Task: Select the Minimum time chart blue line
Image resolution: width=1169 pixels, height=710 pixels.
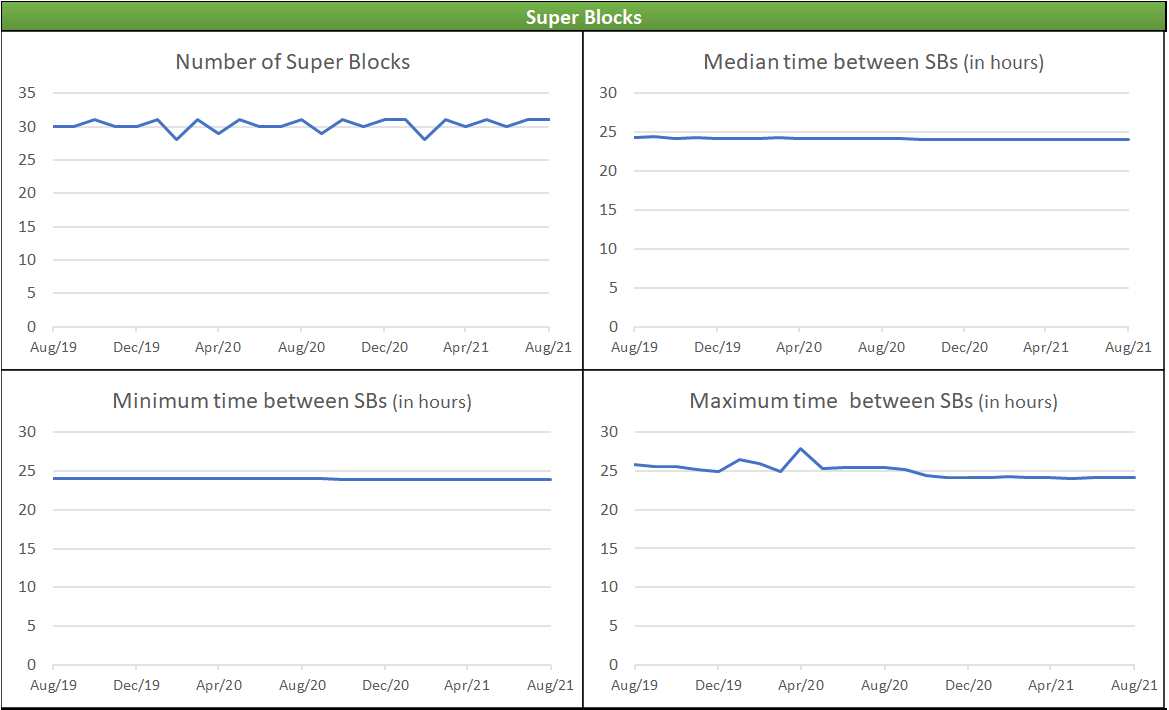Action: click(x=301, y=479)
